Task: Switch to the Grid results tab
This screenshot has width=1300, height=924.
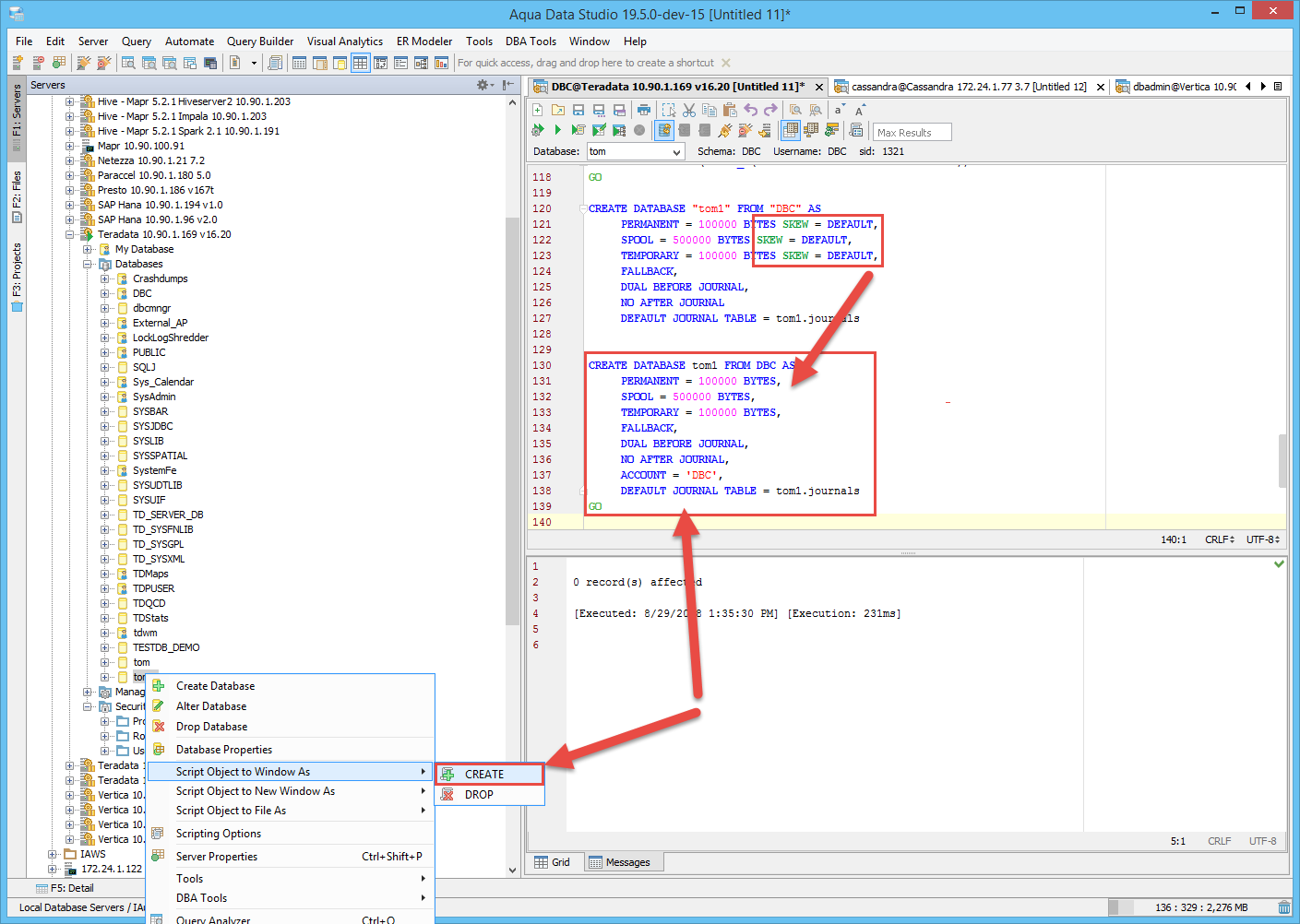Action: pyautogui.click(x=553, y=862)
